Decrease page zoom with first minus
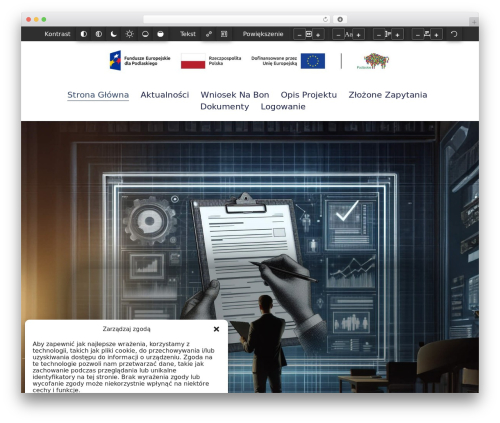Screen dimensions: 500x423 (299, 34)
